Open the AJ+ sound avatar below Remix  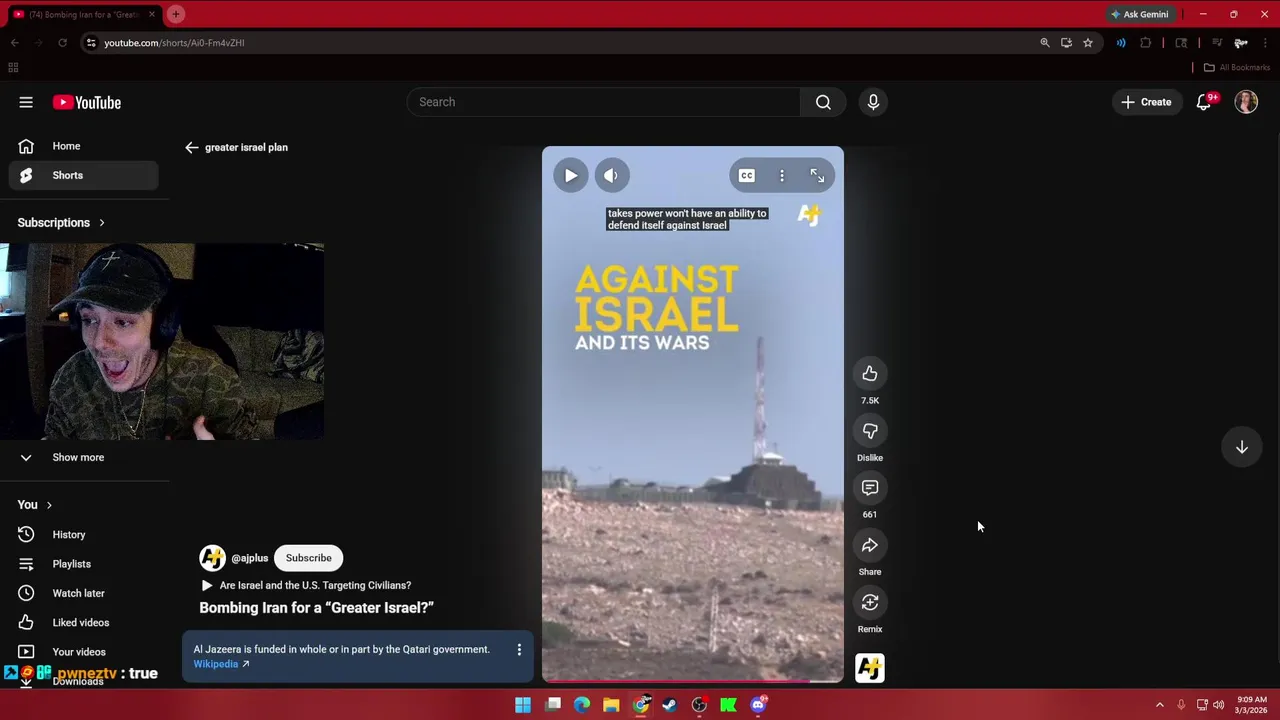(870, 668)
